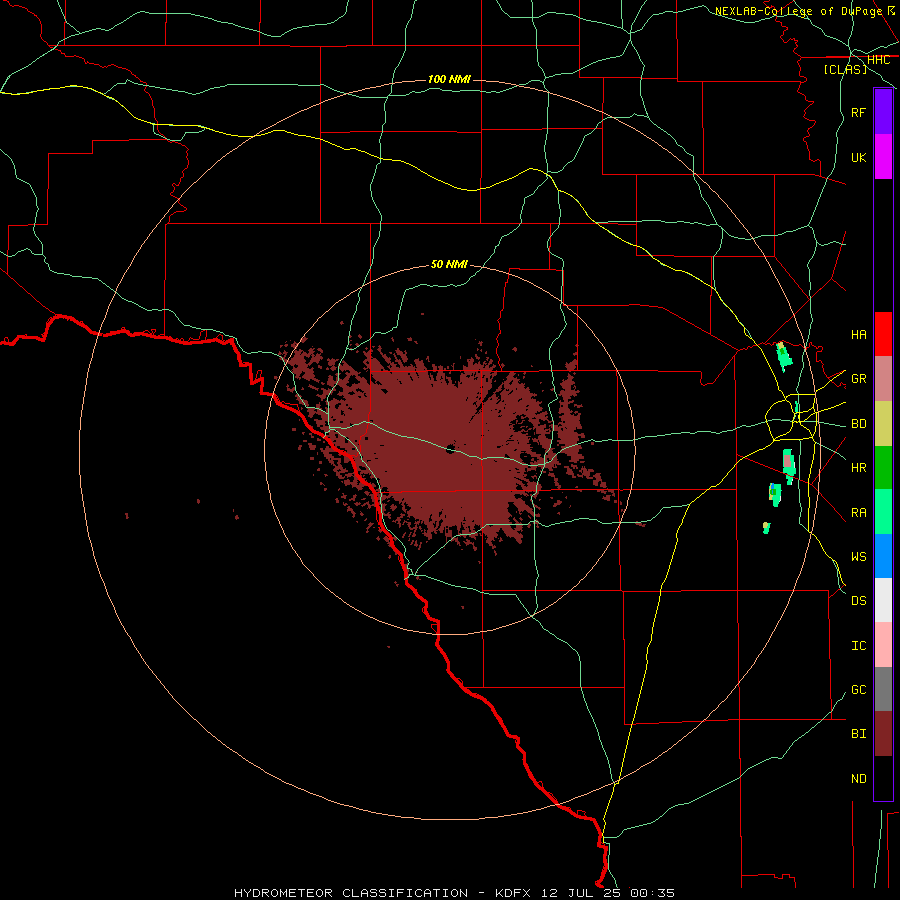Click the "BI" legend label
Screen dimensions: 900x900
pos(858,734)
